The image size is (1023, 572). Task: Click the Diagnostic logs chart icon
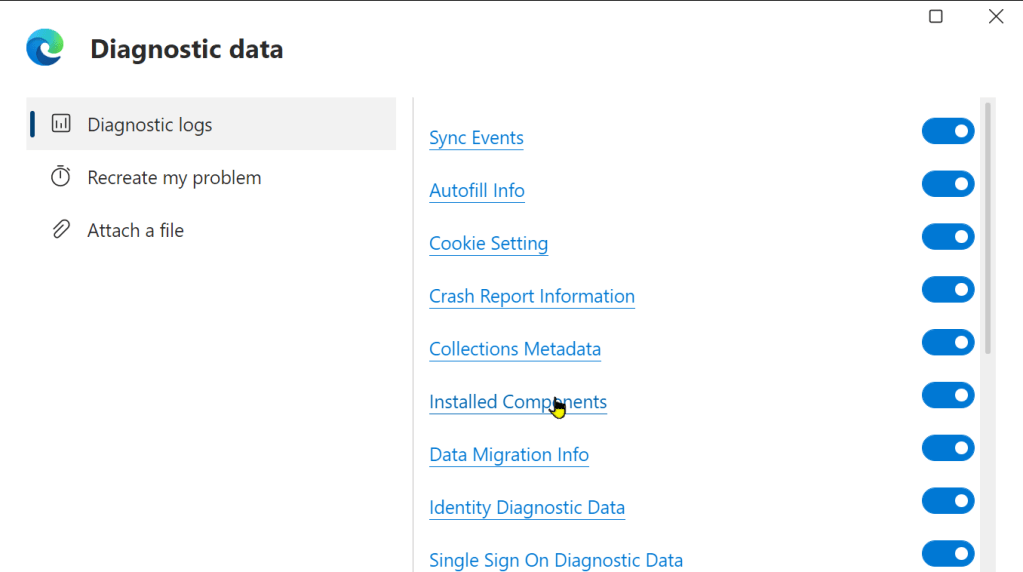pos(61,124)
